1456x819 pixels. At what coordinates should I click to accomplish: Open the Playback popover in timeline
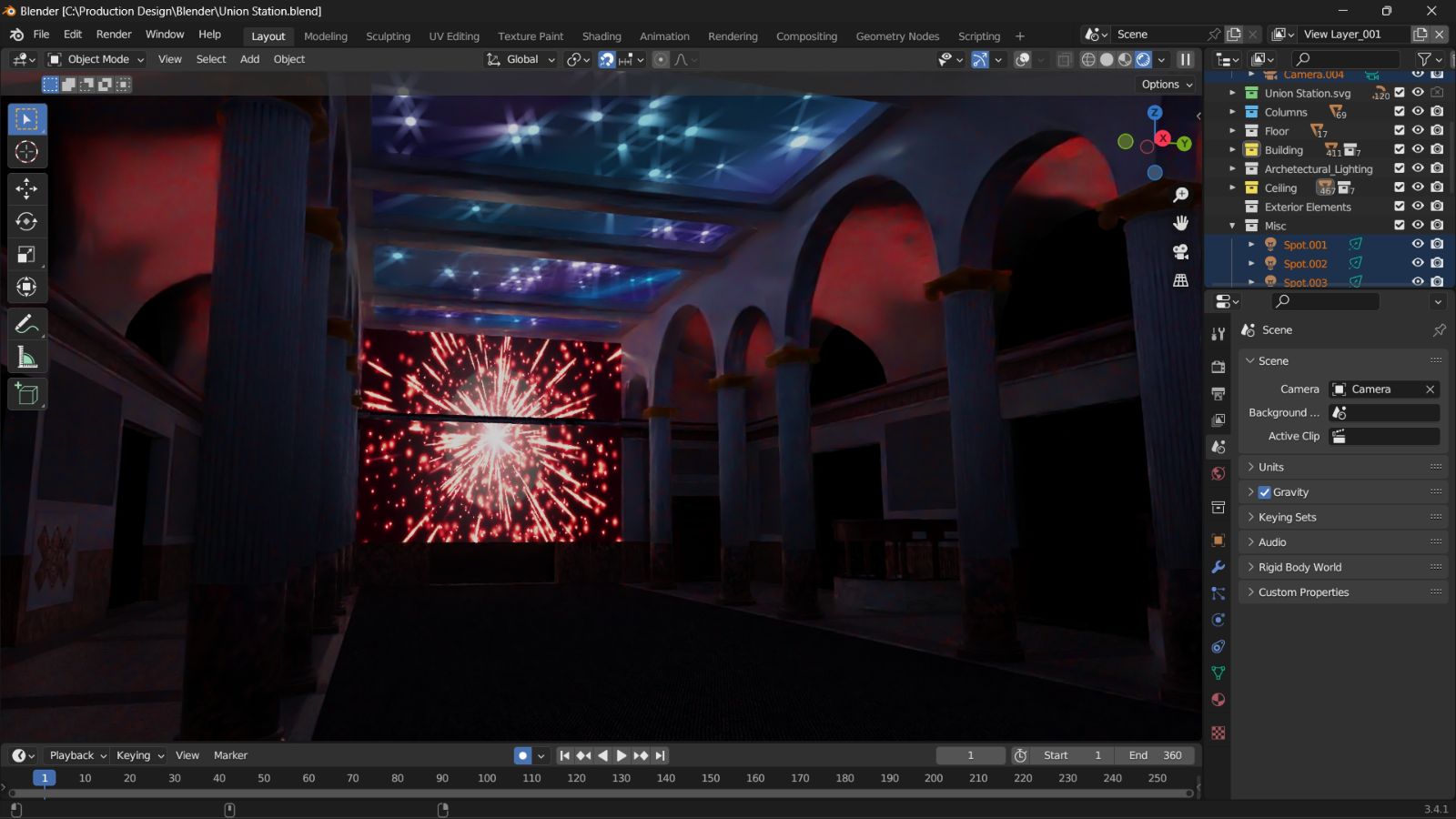coord(77,755)
